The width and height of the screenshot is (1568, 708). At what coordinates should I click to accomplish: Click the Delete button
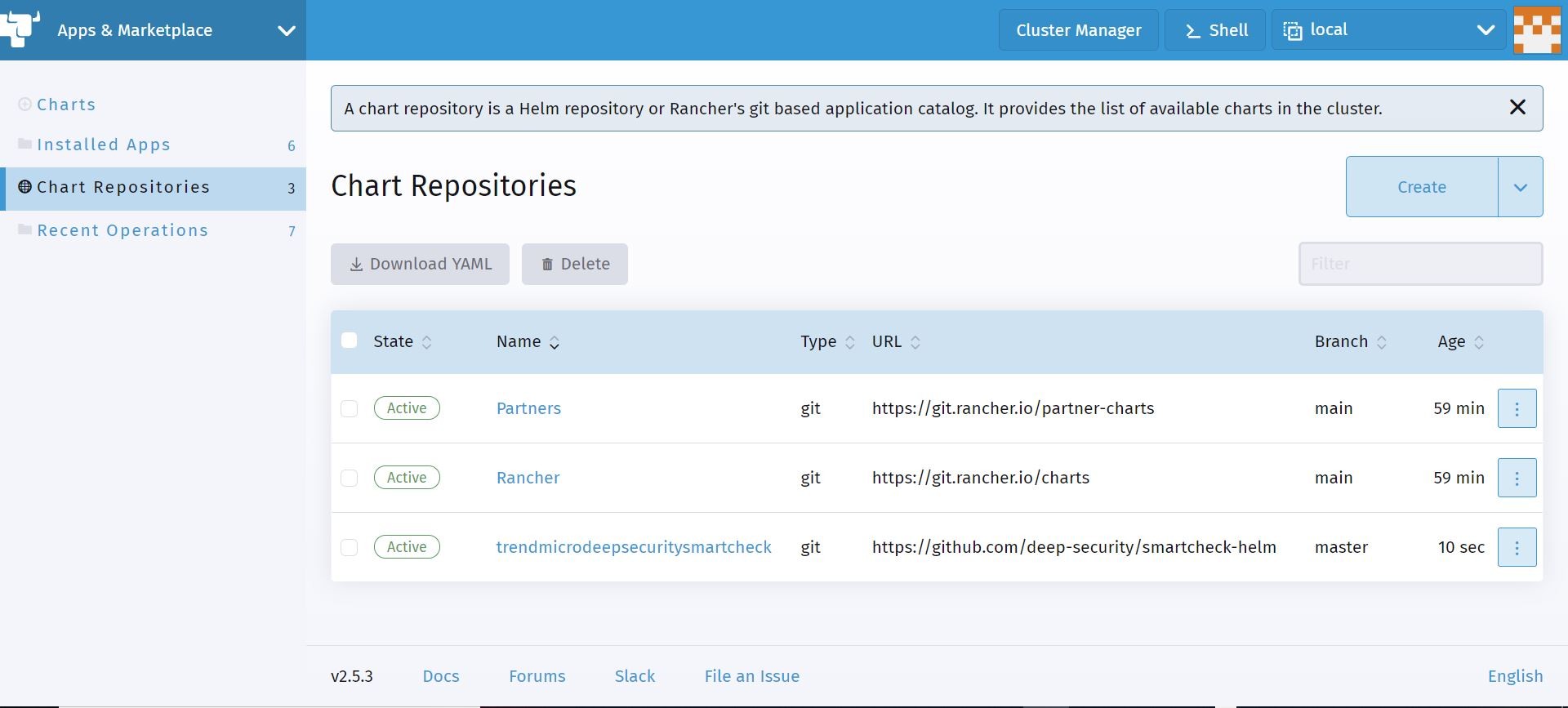(575, 264)
